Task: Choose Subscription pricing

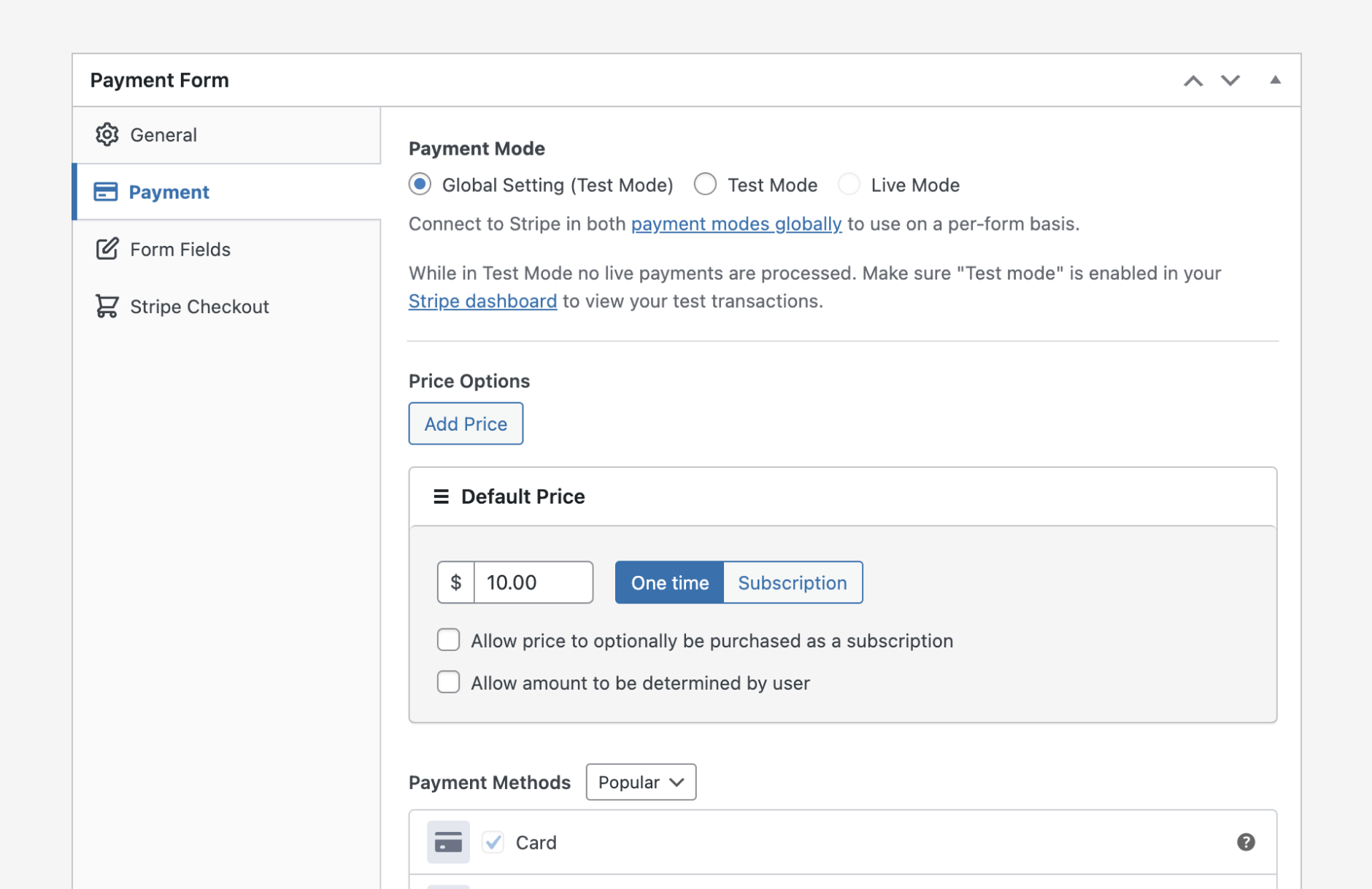Action: pos(793,582)
